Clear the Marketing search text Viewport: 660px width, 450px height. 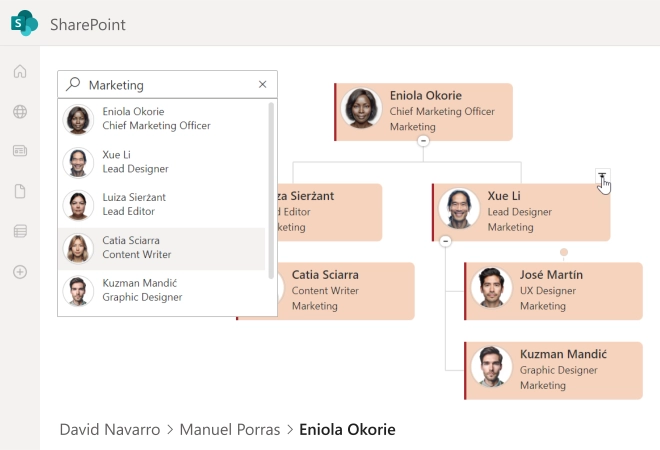point(262,85)
